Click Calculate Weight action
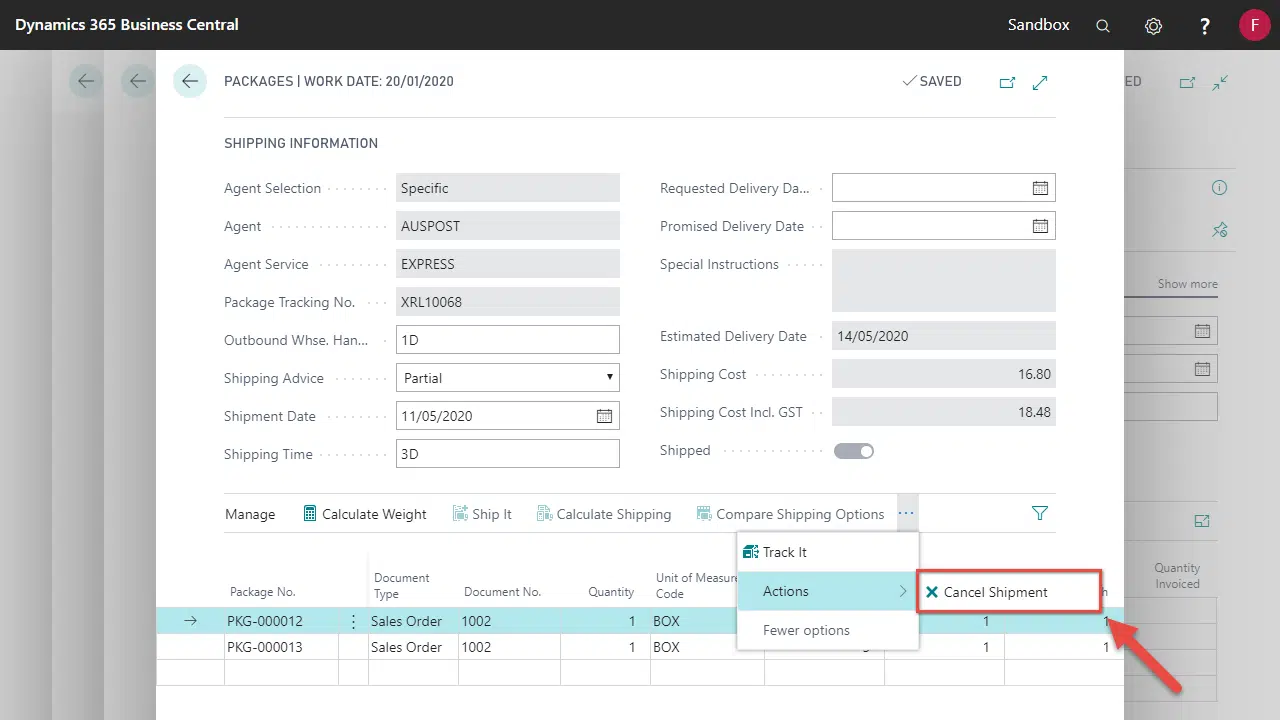This screenshot has width=1280, height=720. click(x=365, y=514)
